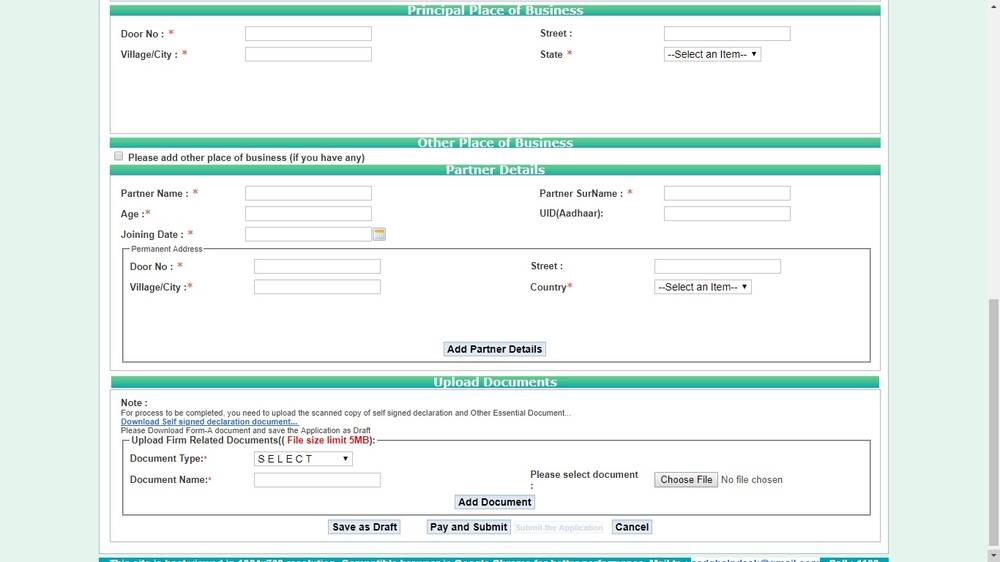Cancel the application form
This screenshot has width=1000, height=562.
click(x=631, y=527)
